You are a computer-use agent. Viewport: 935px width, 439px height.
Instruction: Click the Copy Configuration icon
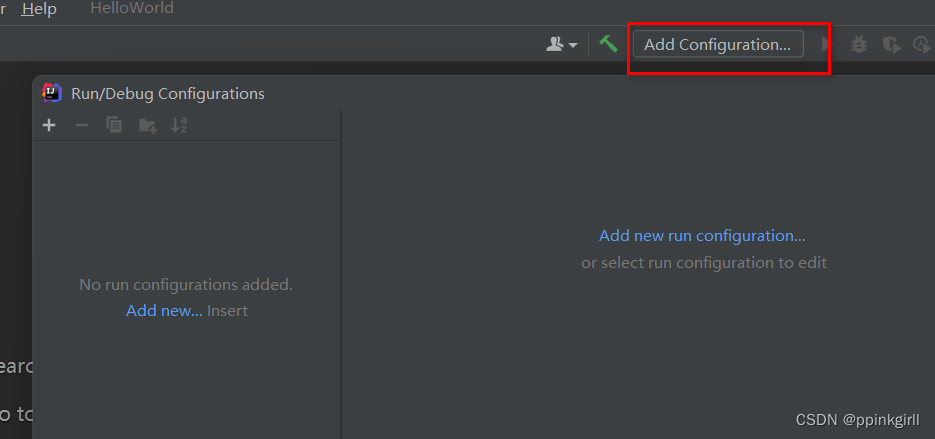(x=114, y=125)
